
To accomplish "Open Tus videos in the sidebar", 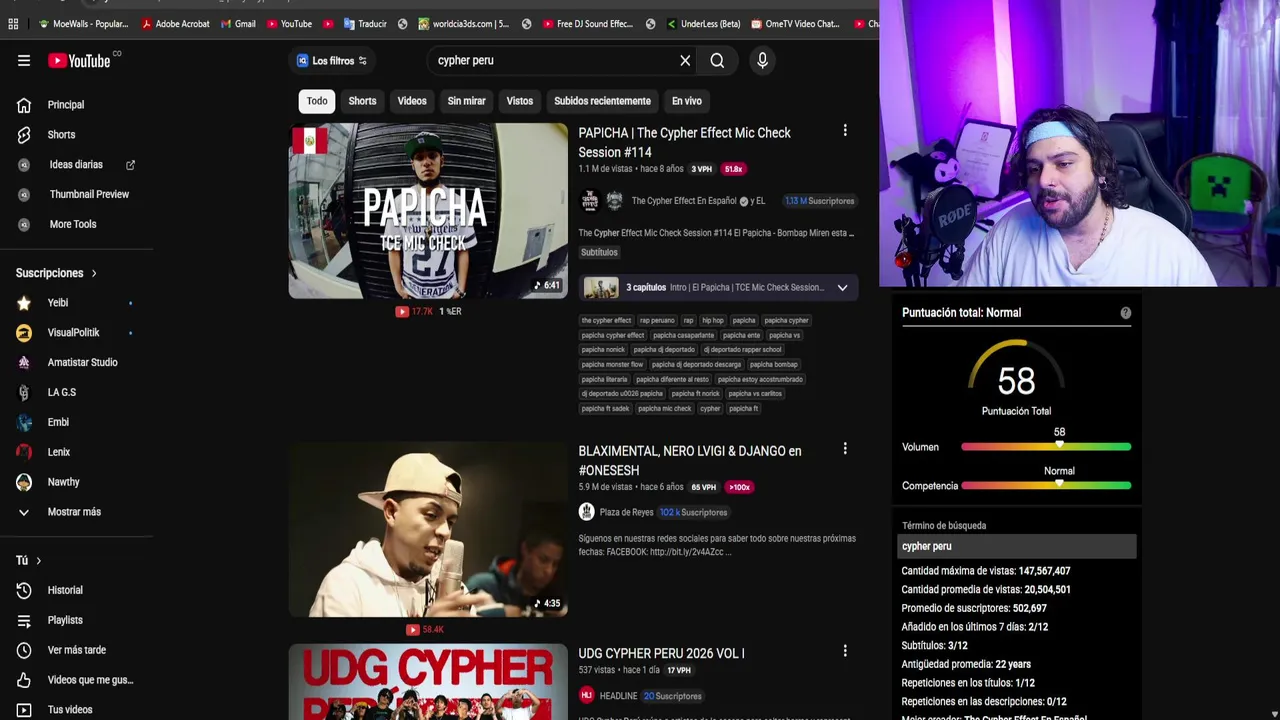I will (70, 710).
